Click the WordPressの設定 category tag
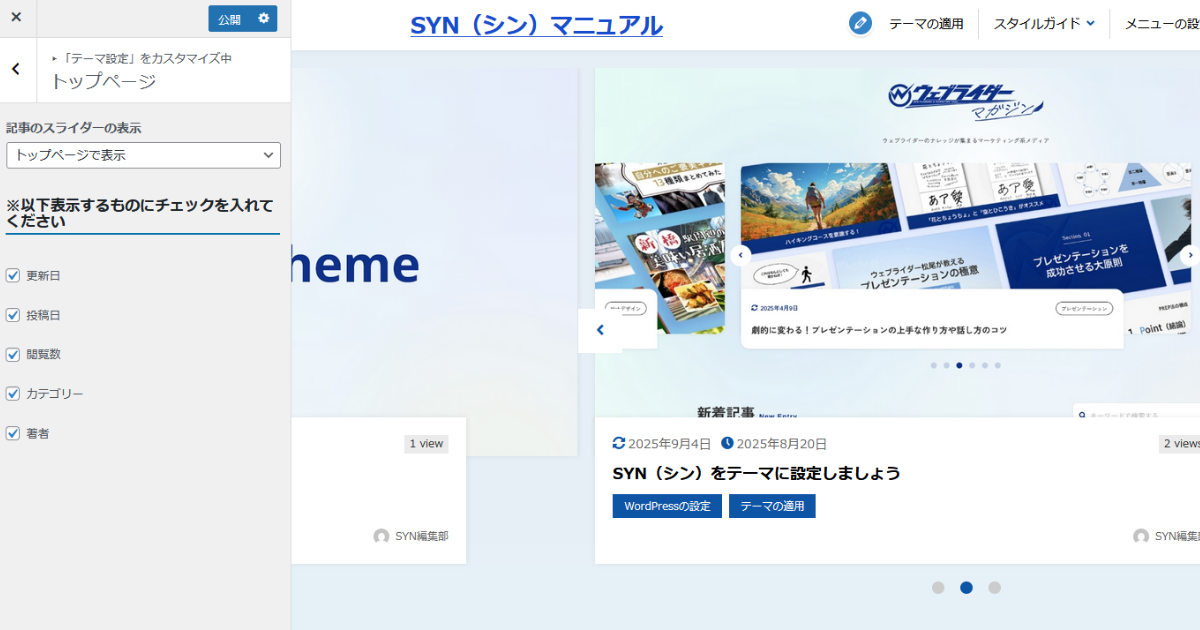The height and width of the screenshot is (630, 1200). [667, 506]
